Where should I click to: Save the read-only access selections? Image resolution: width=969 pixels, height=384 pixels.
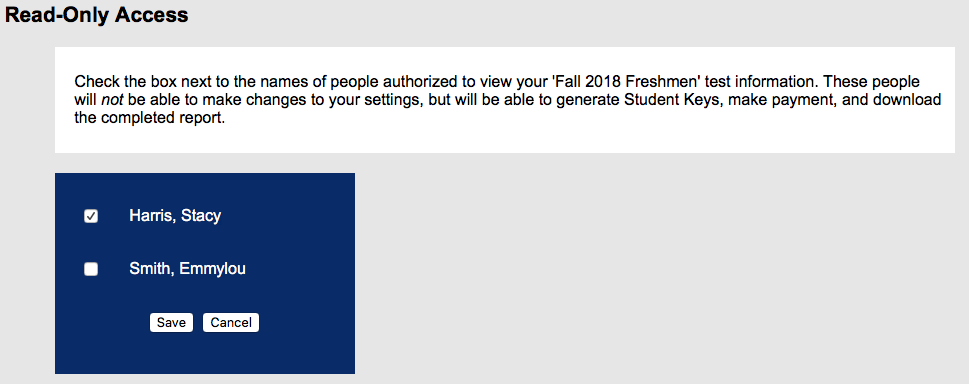(x=171, y=322)
